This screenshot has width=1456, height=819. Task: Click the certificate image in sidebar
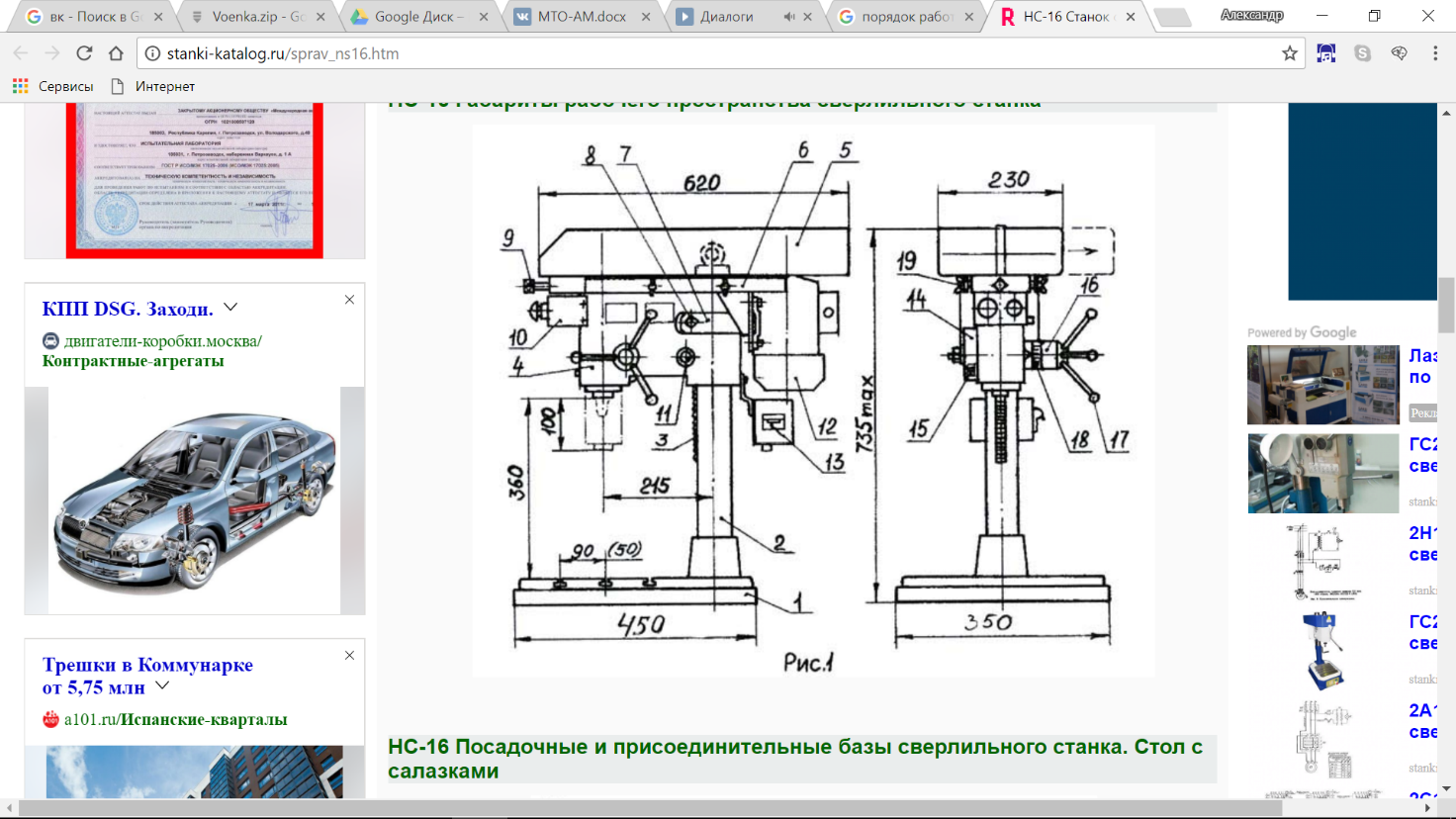[x=194, y=179]
